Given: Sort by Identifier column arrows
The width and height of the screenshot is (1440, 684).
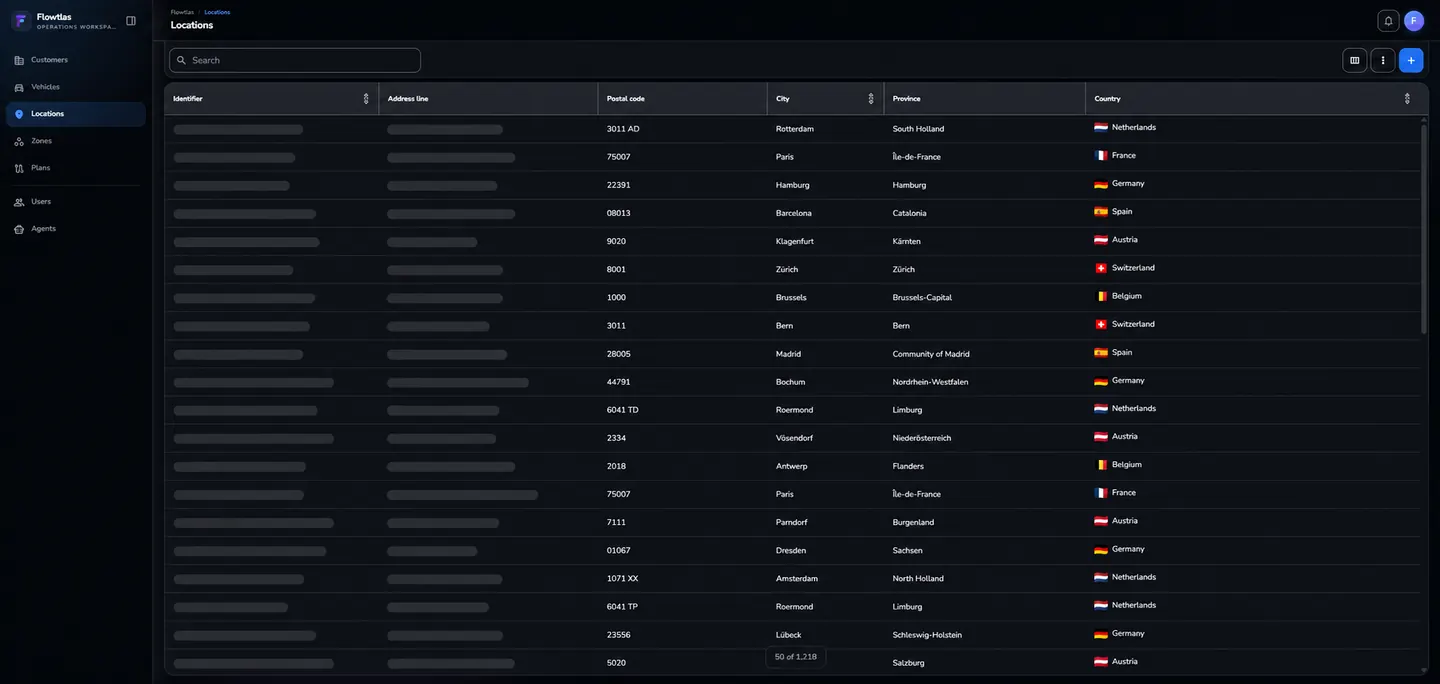Looking at the screenshot, I should click(366, 99).
